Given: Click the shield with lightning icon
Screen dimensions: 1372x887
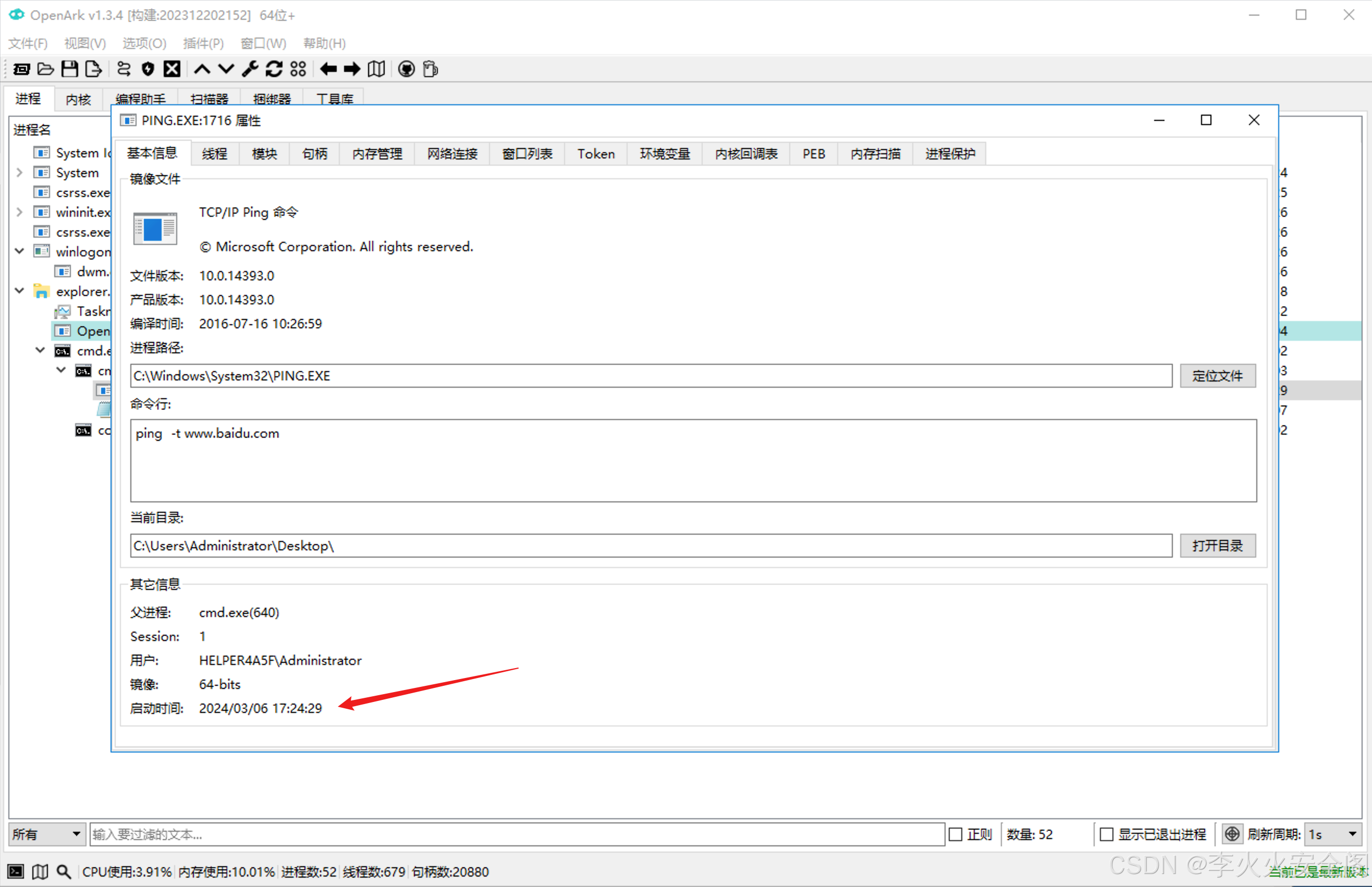Looking at the screenshot, I should (x=148, y=69).
